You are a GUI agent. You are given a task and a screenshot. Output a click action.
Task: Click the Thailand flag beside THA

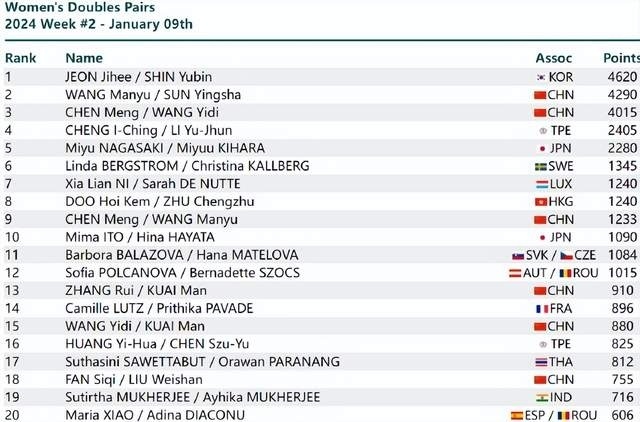pos(541,362)
